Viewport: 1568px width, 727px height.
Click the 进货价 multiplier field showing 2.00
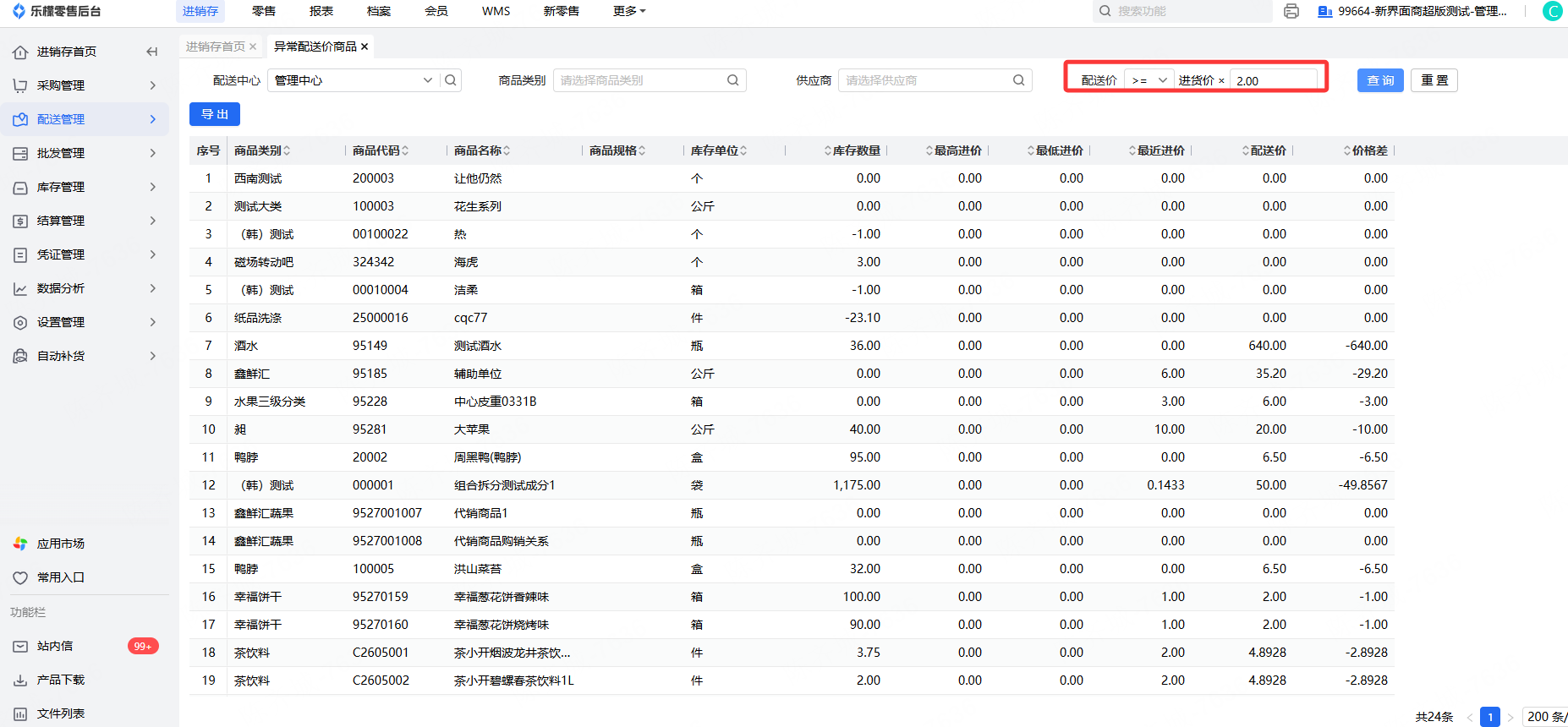(1274, 80)
